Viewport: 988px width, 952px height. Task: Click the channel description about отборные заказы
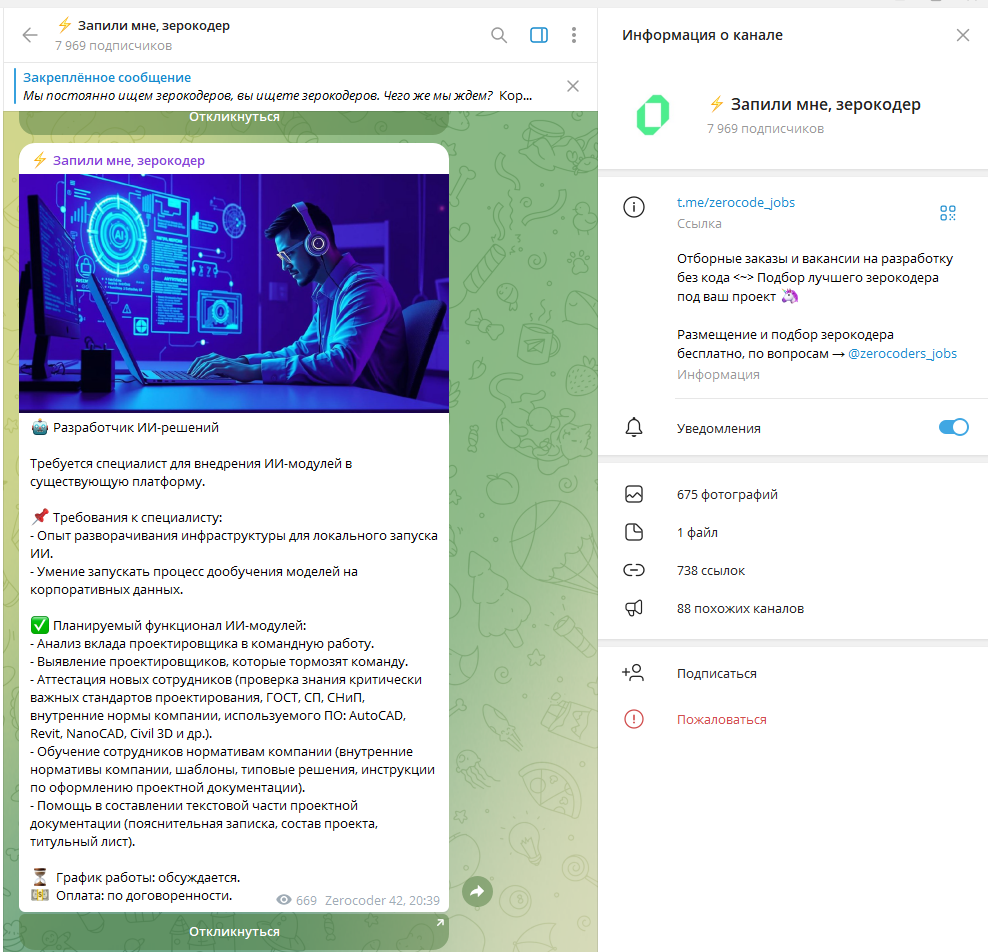tap(815, 277)
